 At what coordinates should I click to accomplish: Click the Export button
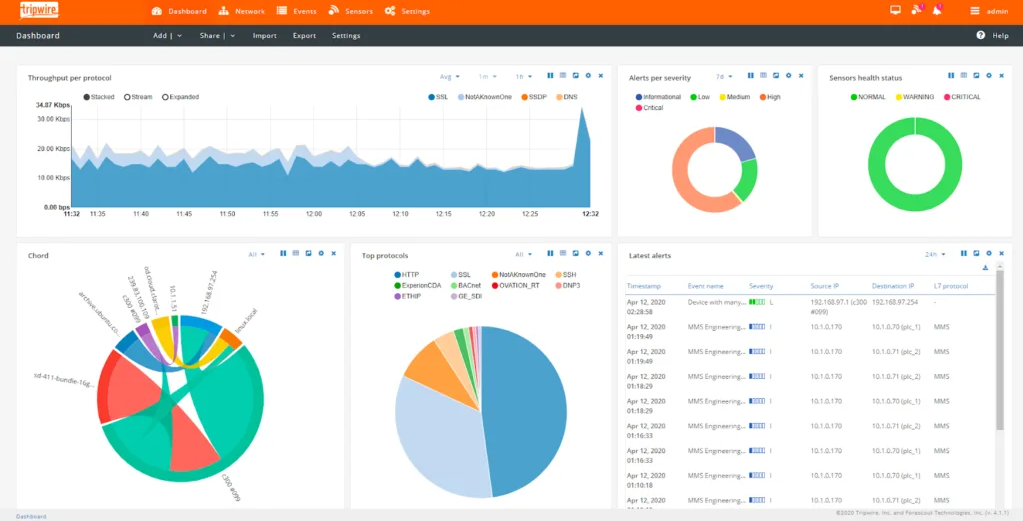[x=304, y=35]
